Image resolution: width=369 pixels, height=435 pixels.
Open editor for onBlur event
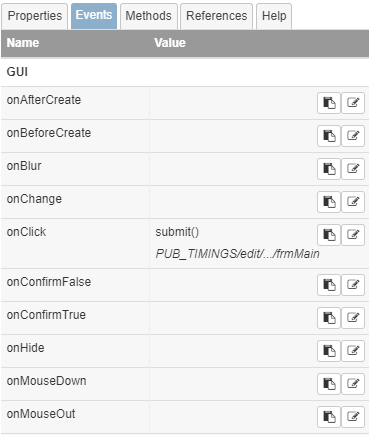(353, 169)
